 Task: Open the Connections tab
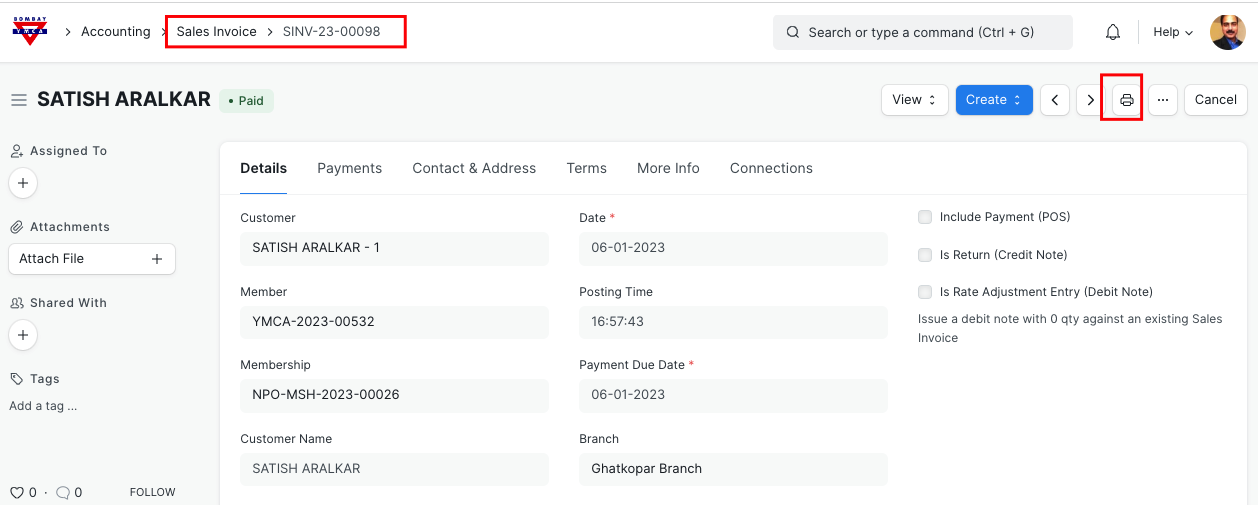(x=771, y=168)
